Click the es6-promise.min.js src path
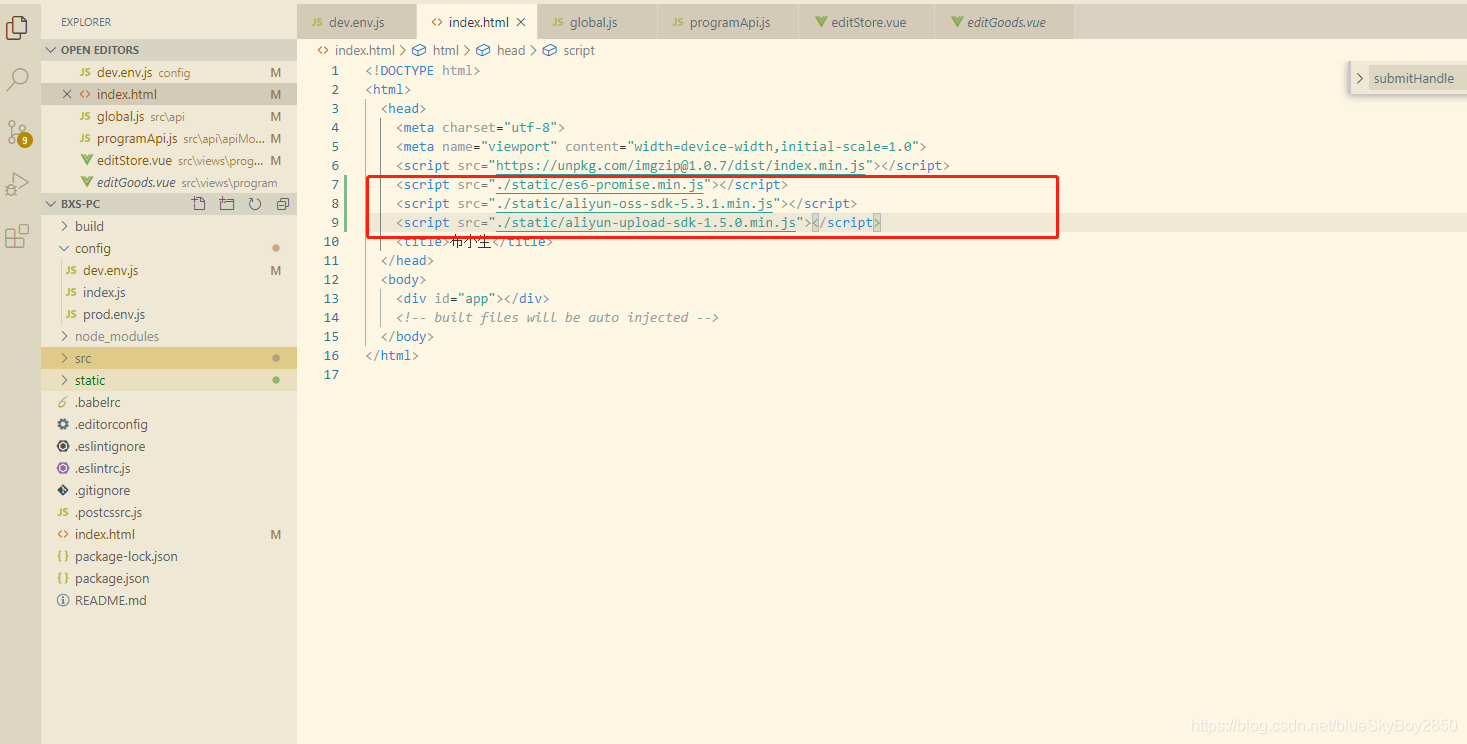The height and width of the screenshot is (744, 1467). (x=599, y=184)
